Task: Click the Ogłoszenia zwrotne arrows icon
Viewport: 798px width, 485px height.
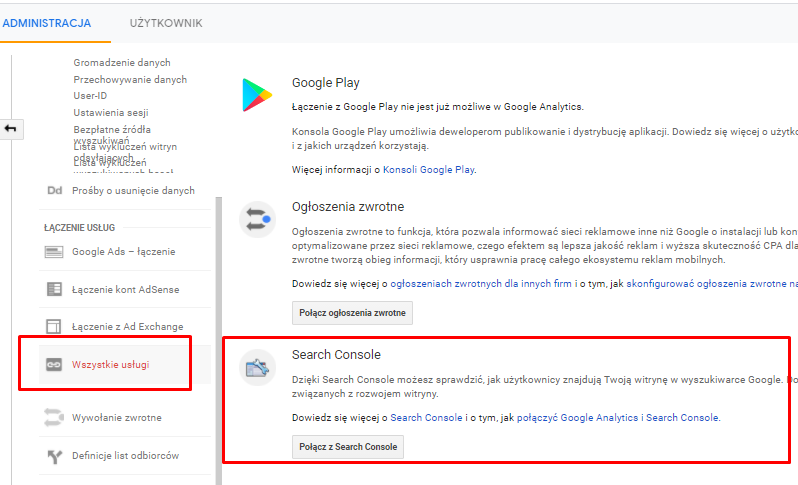Action: tap(257, 219)
